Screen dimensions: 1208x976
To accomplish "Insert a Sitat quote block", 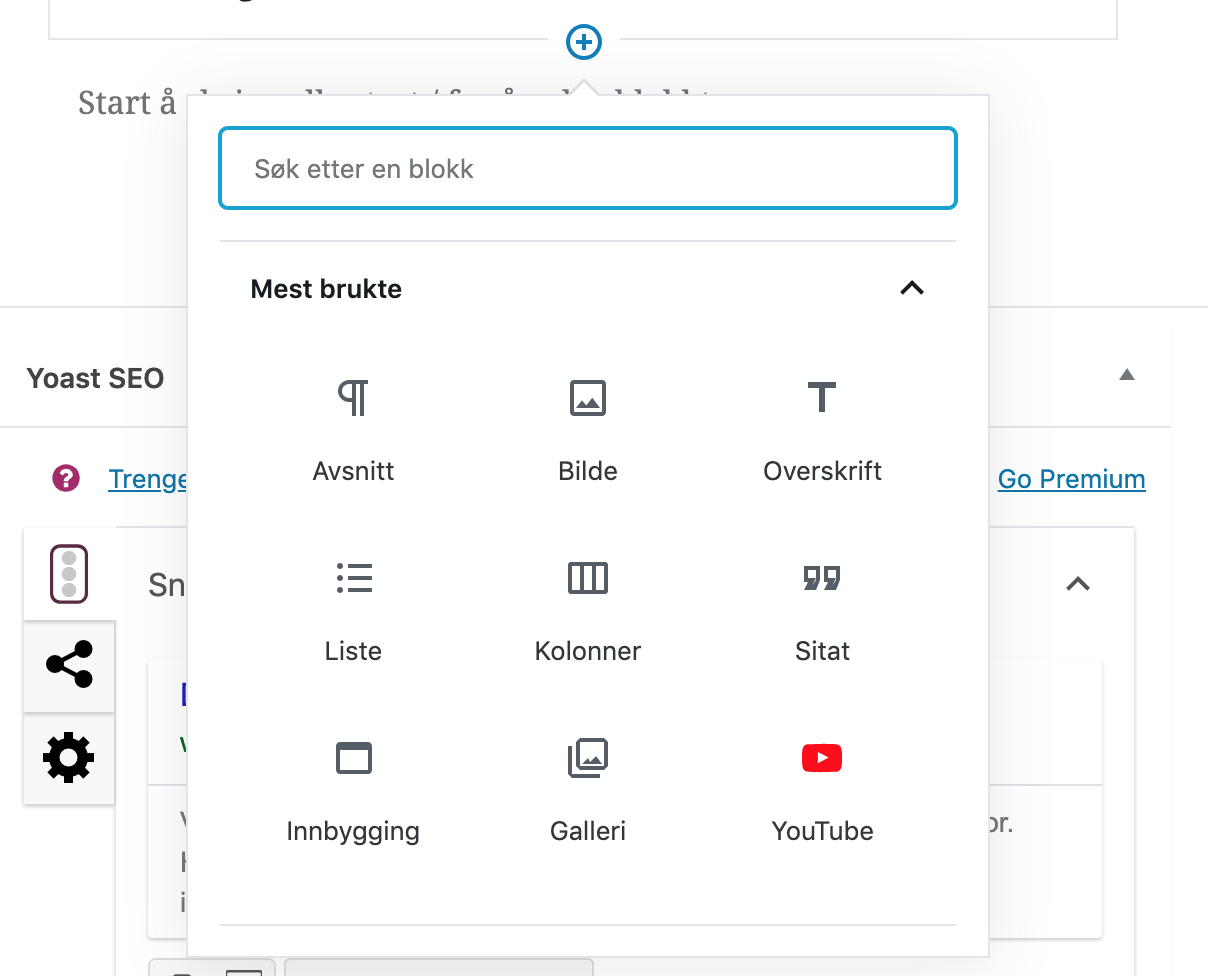I will pyautogui.click(x=822, y=610).
